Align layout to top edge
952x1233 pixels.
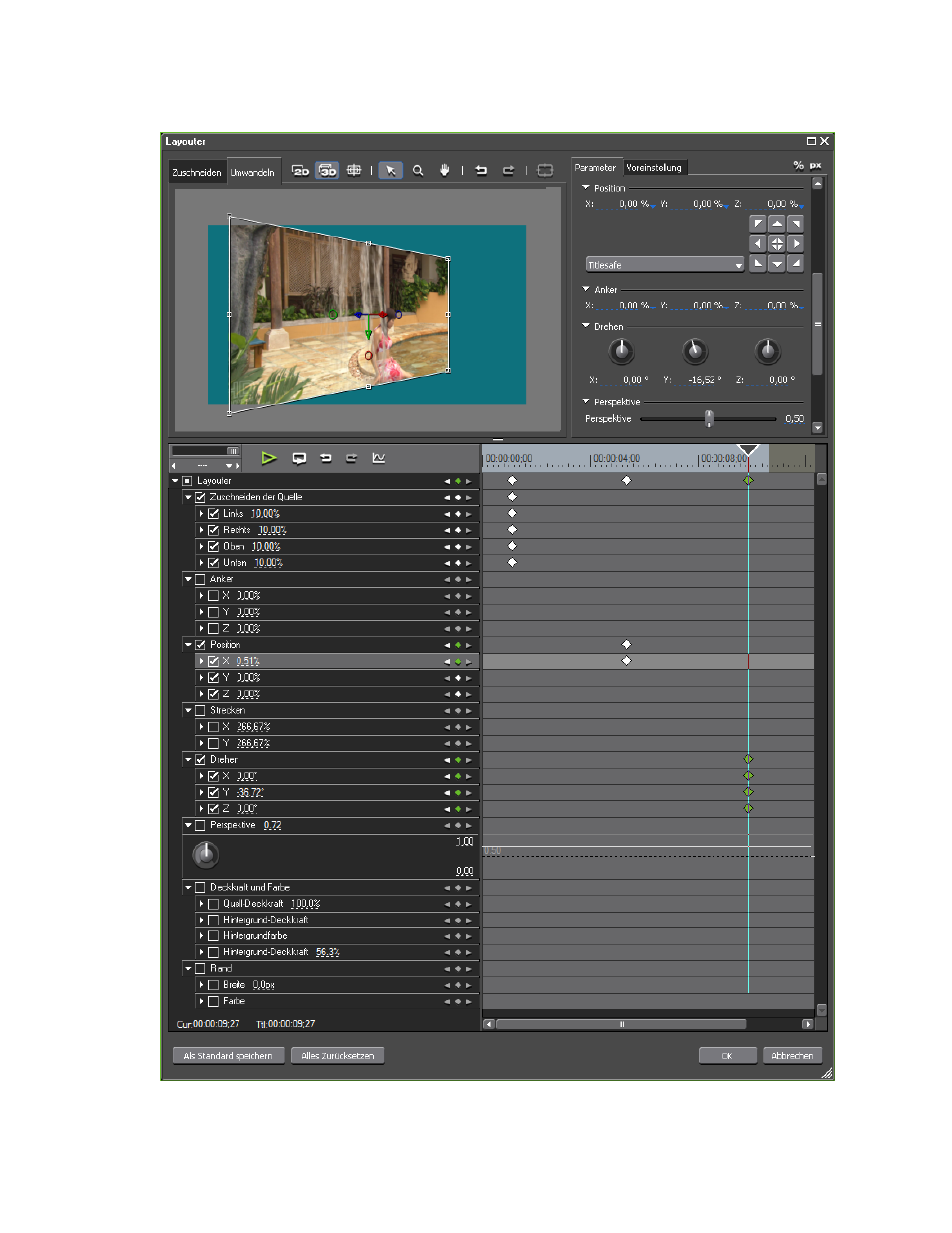tap(777, 224)
